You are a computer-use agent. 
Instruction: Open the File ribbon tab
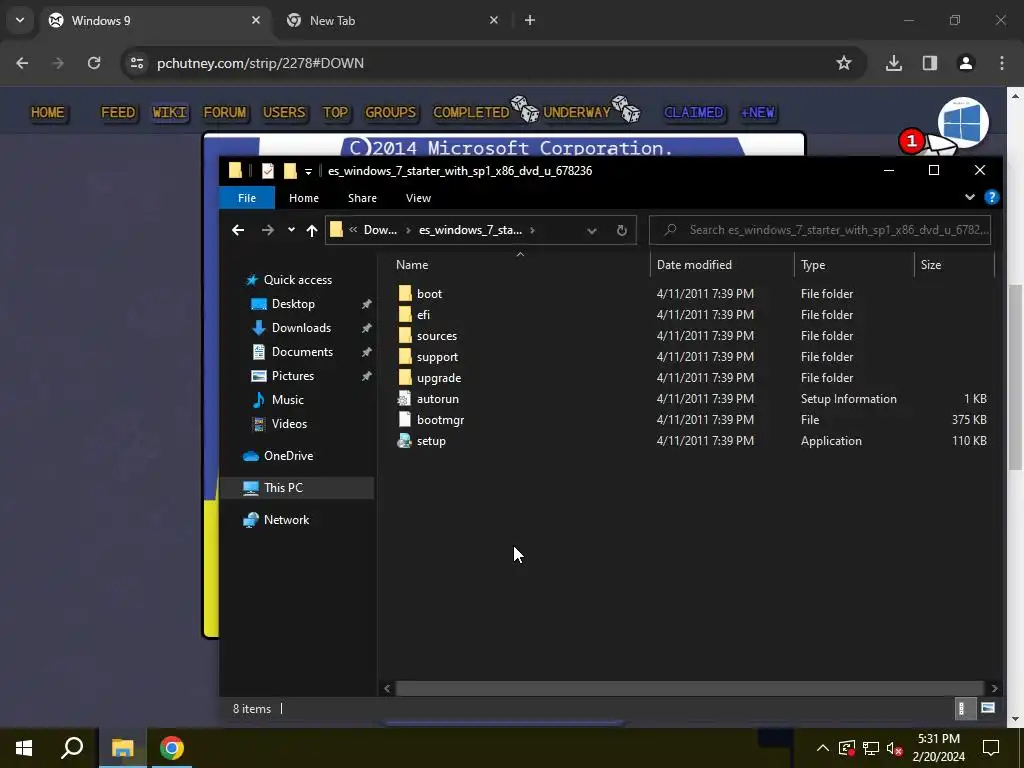247,198
